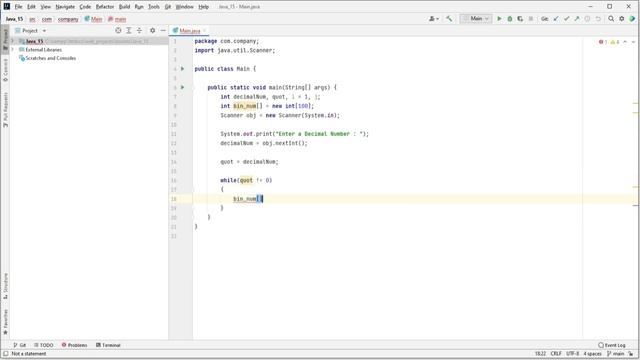Open Project panel options gear icon
640x360 pixels.
pyautogui.click(x=152, y=31)
